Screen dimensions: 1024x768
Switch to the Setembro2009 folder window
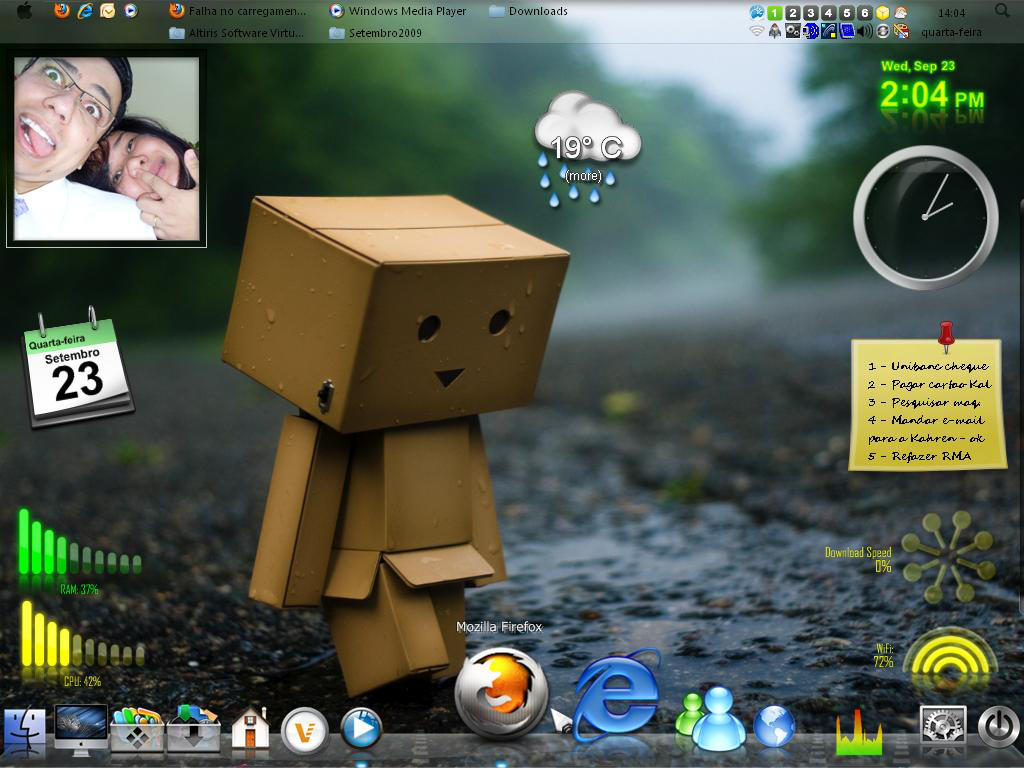point(376,33)
